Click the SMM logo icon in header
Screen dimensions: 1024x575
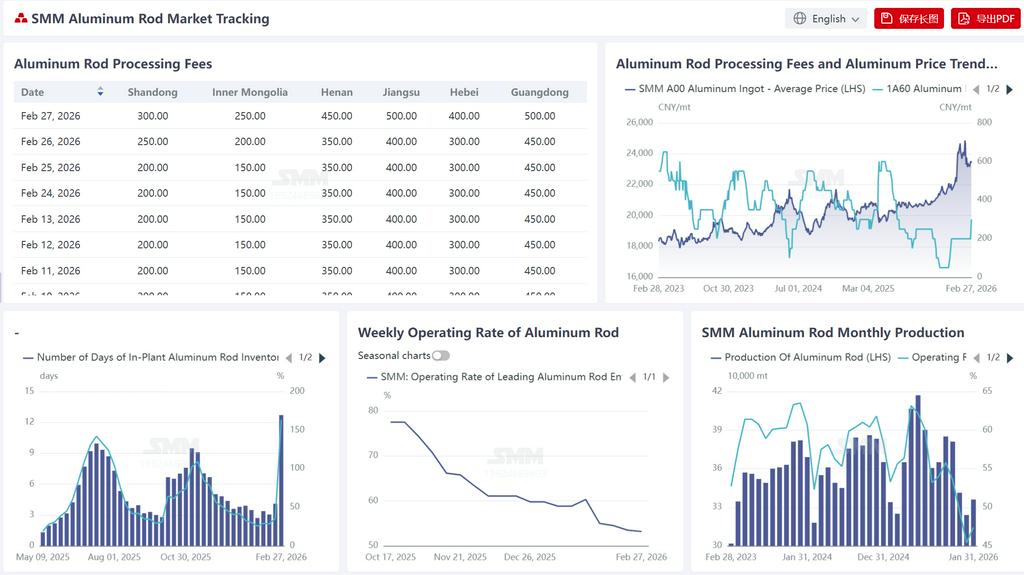coord(21,19)
